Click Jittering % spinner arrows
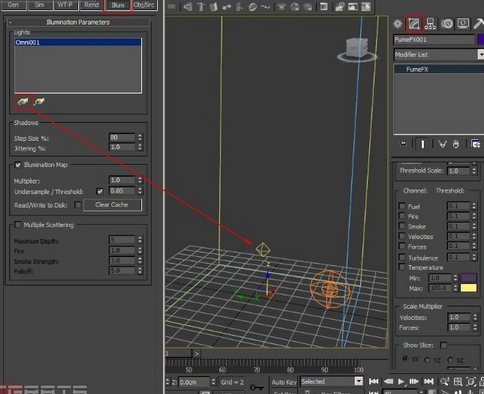 pos(140,147)
